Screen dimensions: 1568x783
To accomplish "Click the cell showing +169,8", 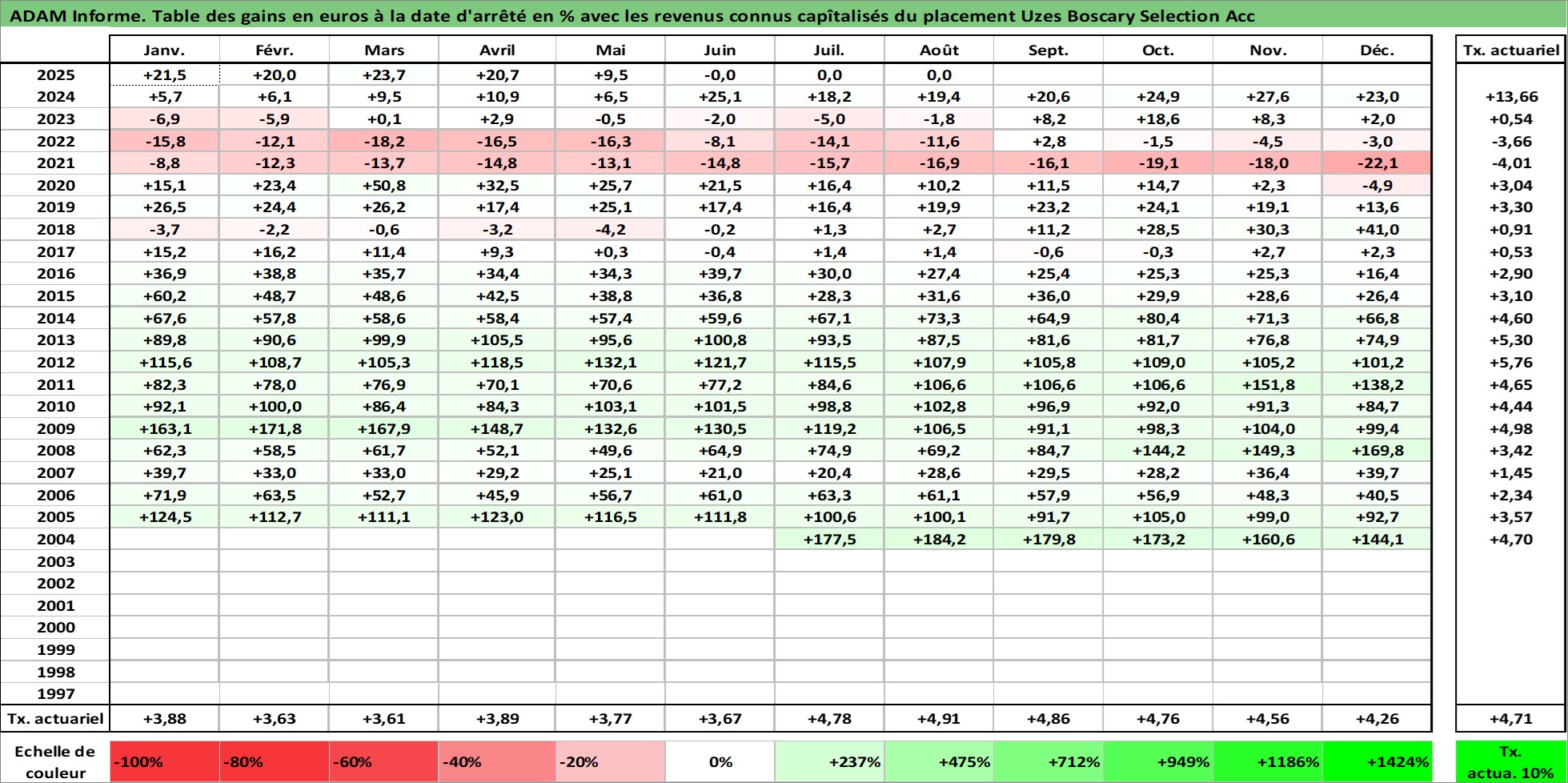I will point(1378,450).
